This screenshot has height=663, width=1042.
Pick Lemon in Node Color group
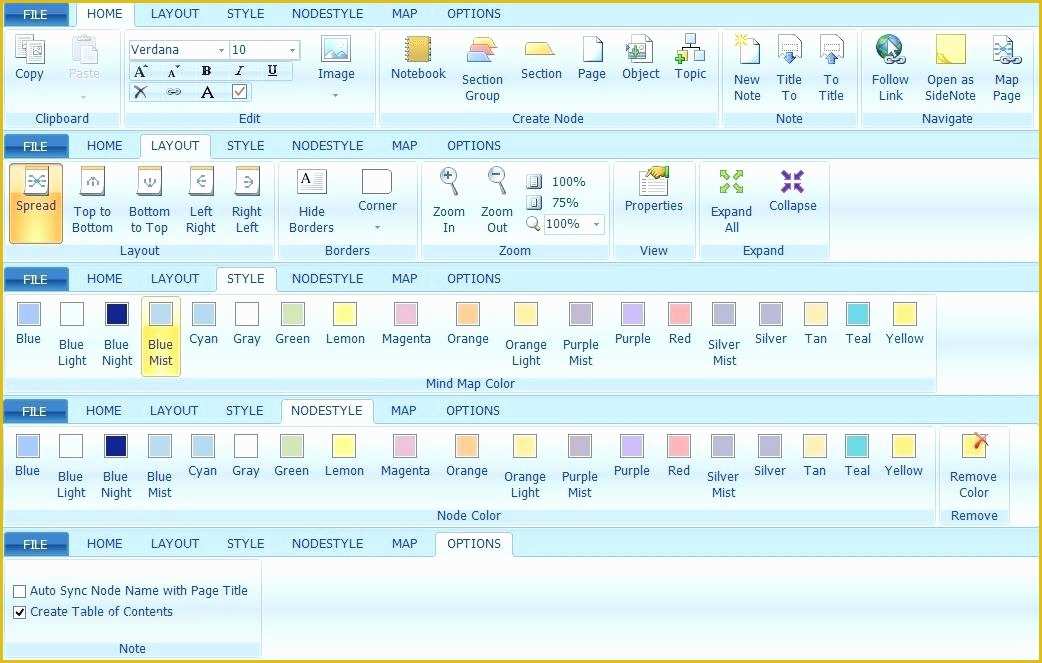344,456
